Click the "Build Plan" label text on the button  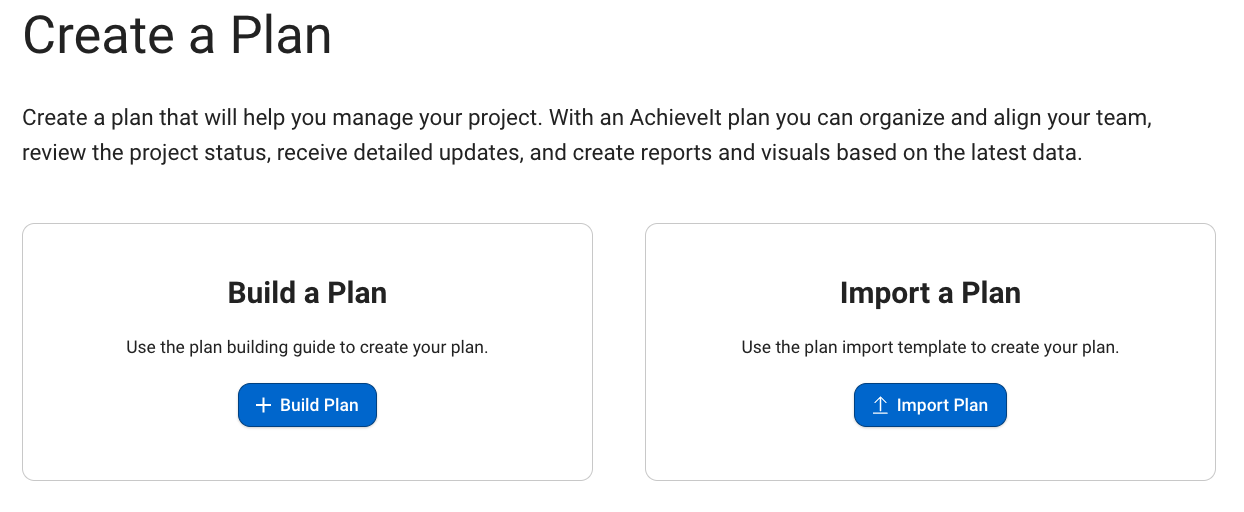click(319, 405)
